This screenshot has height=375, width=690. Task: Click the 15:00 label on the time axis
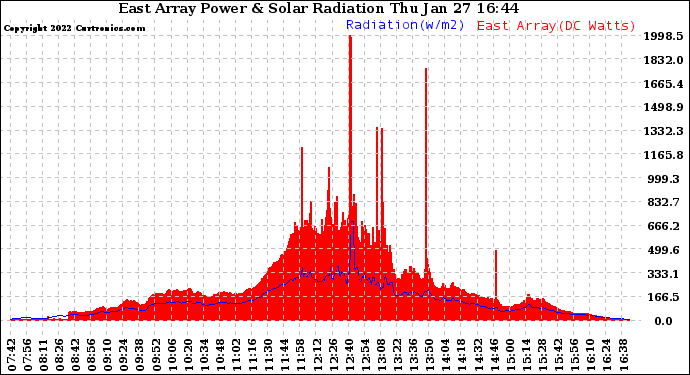(510, 355)
